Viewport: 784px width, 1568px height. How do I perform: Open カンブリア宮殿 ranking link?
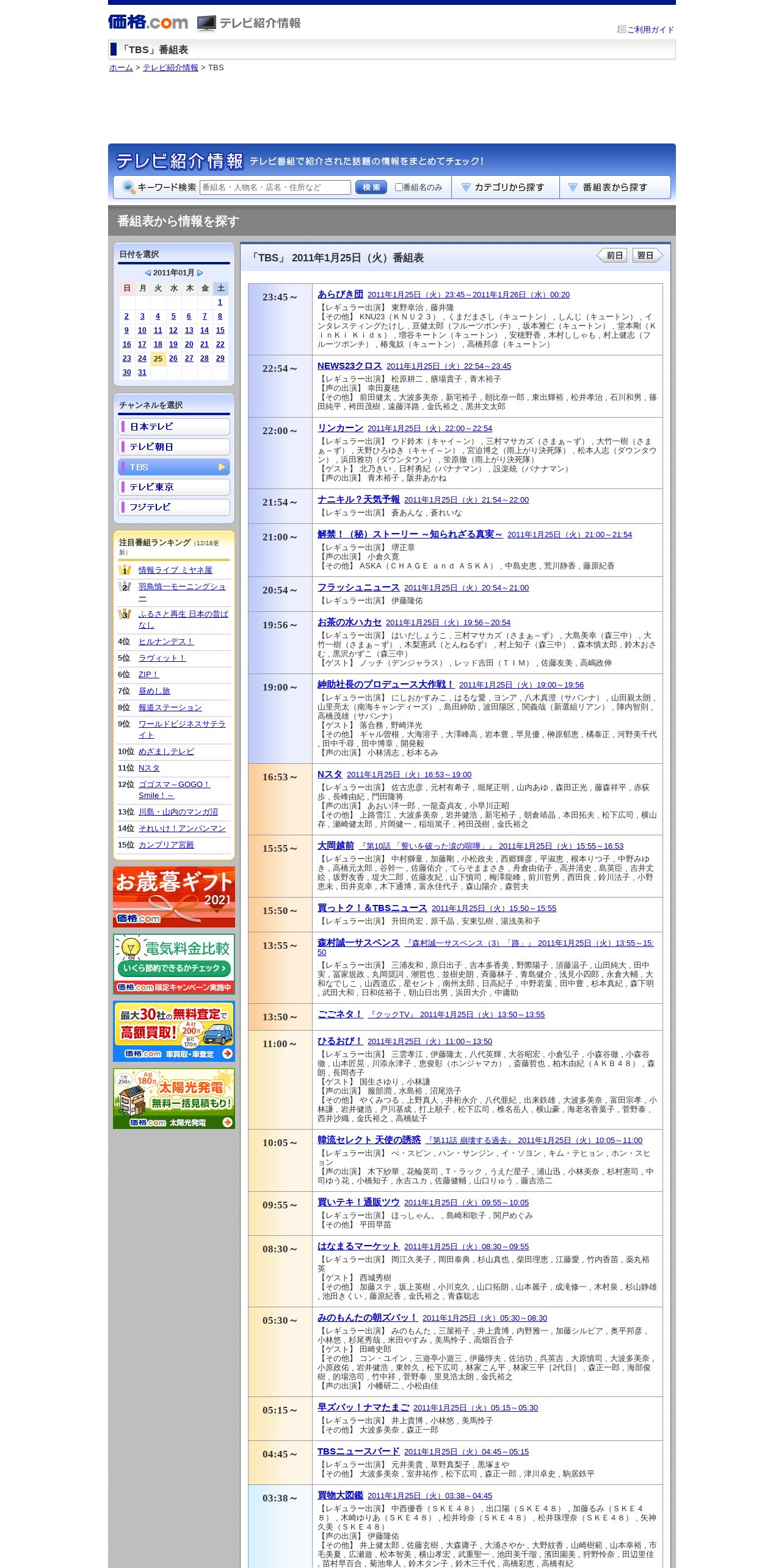click(x=166, y=845)
